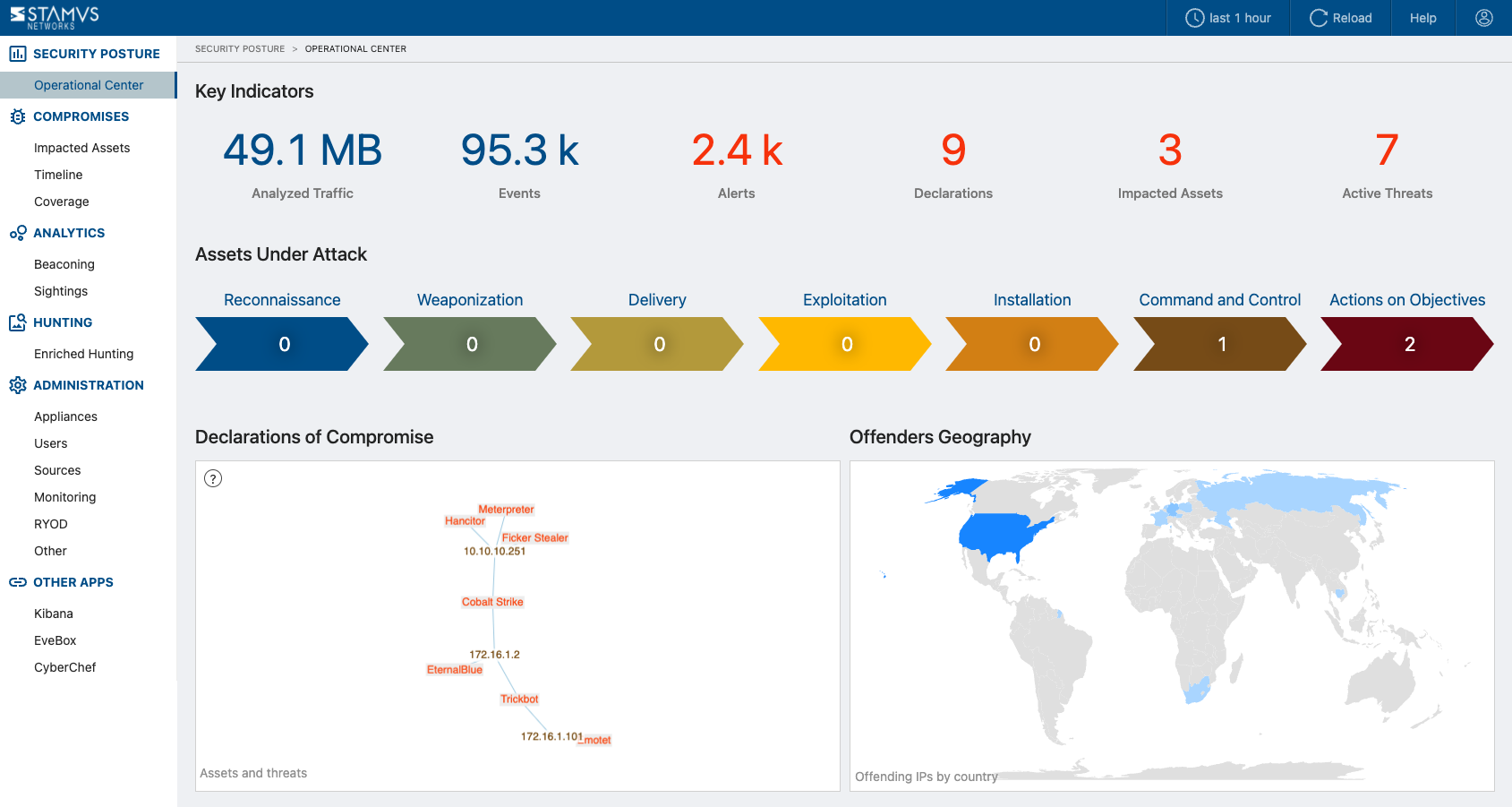Click HUNTING sidebar heading

[63, 322]
